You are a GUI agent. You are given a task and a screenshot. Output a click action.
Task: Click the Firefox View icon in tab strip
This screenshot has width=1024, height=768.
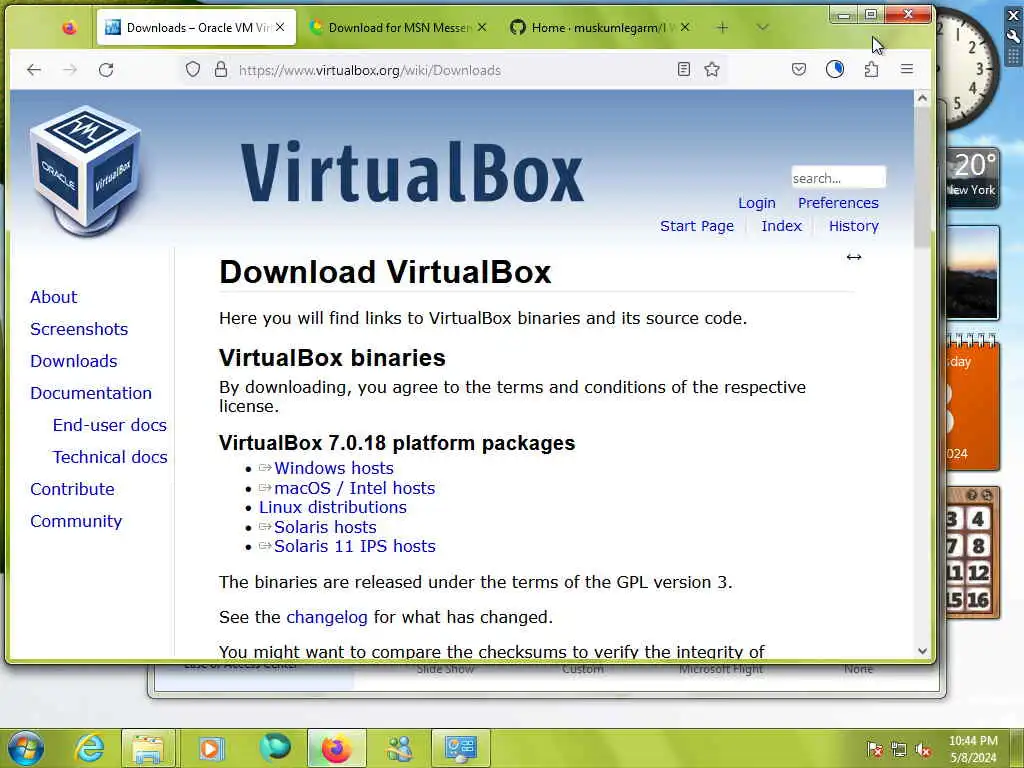tap(69, 27)
